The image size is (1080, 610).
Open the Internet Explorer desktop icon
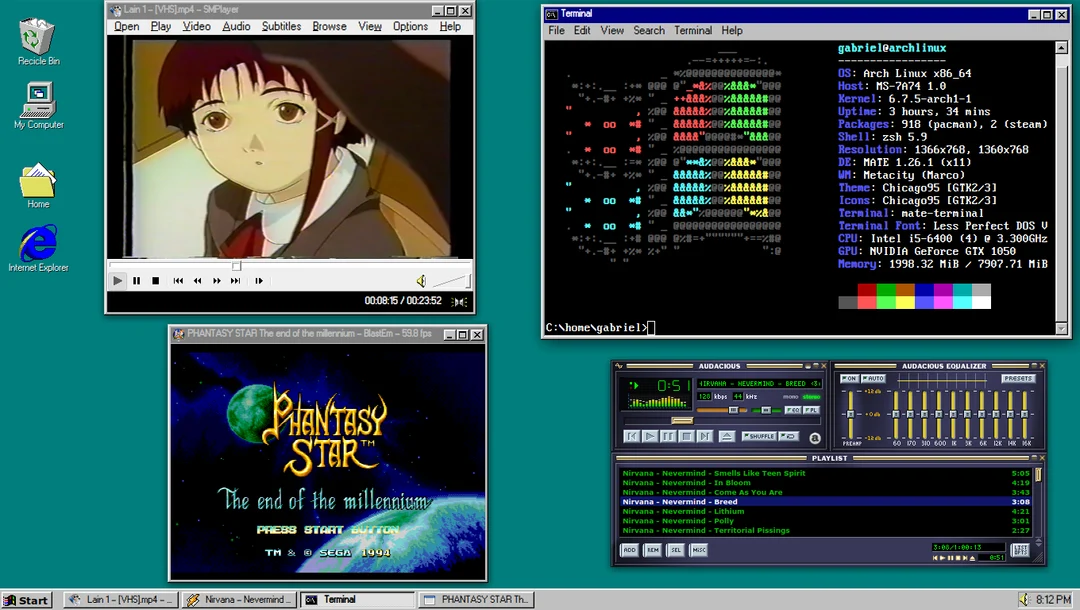(x=38, y=244)
